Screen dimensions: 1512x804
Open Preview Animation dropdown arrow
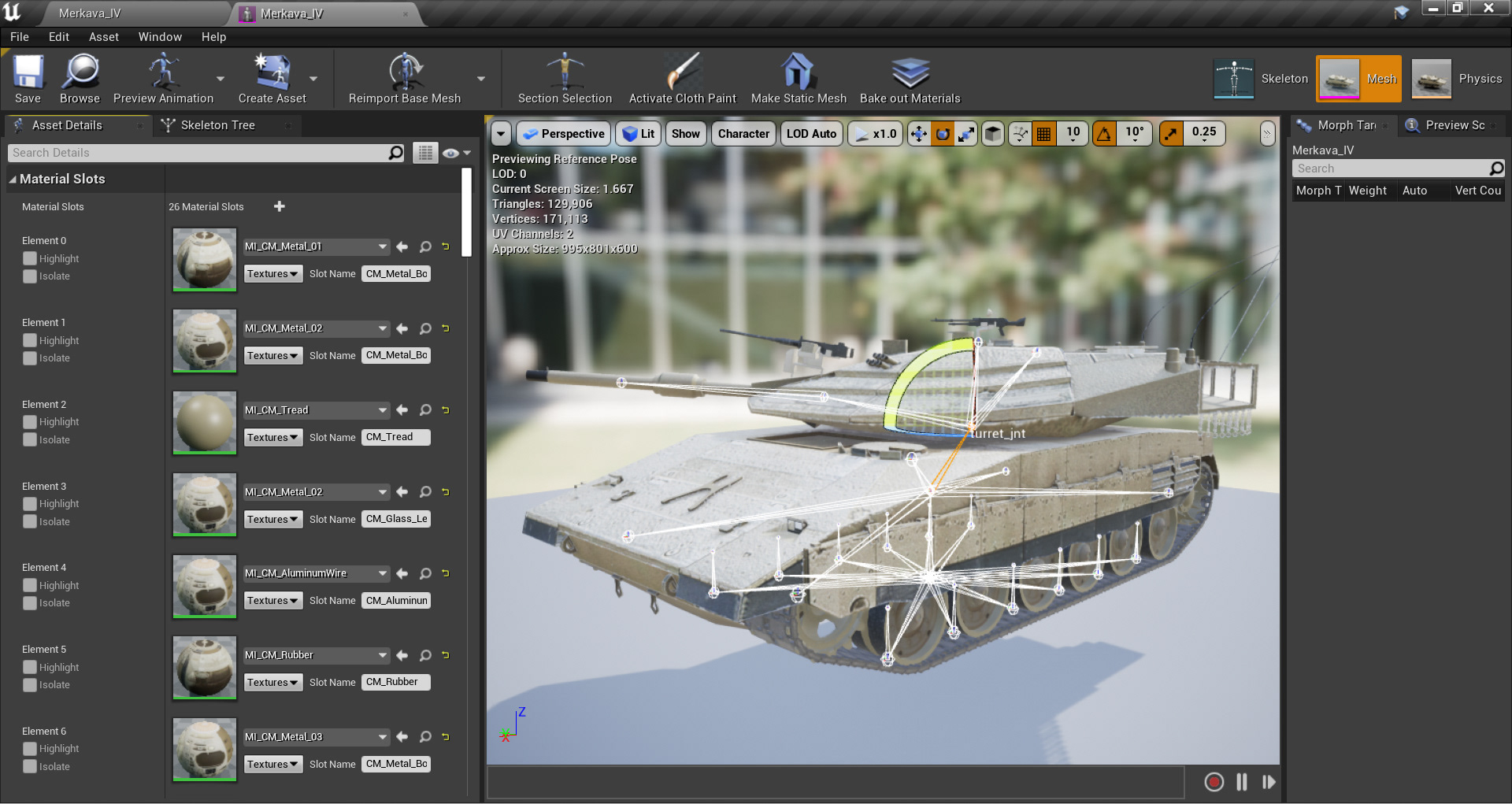(220, 79)
